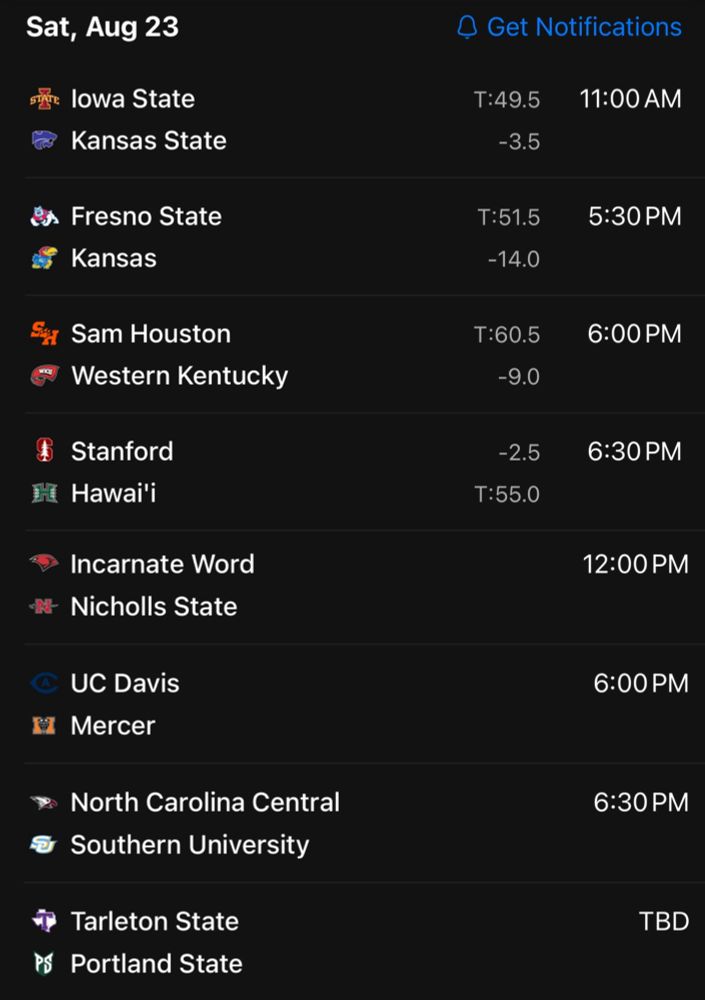Select the Sat, Aug 23 date header
This screenshot has width=705, height=1000.
100,27
